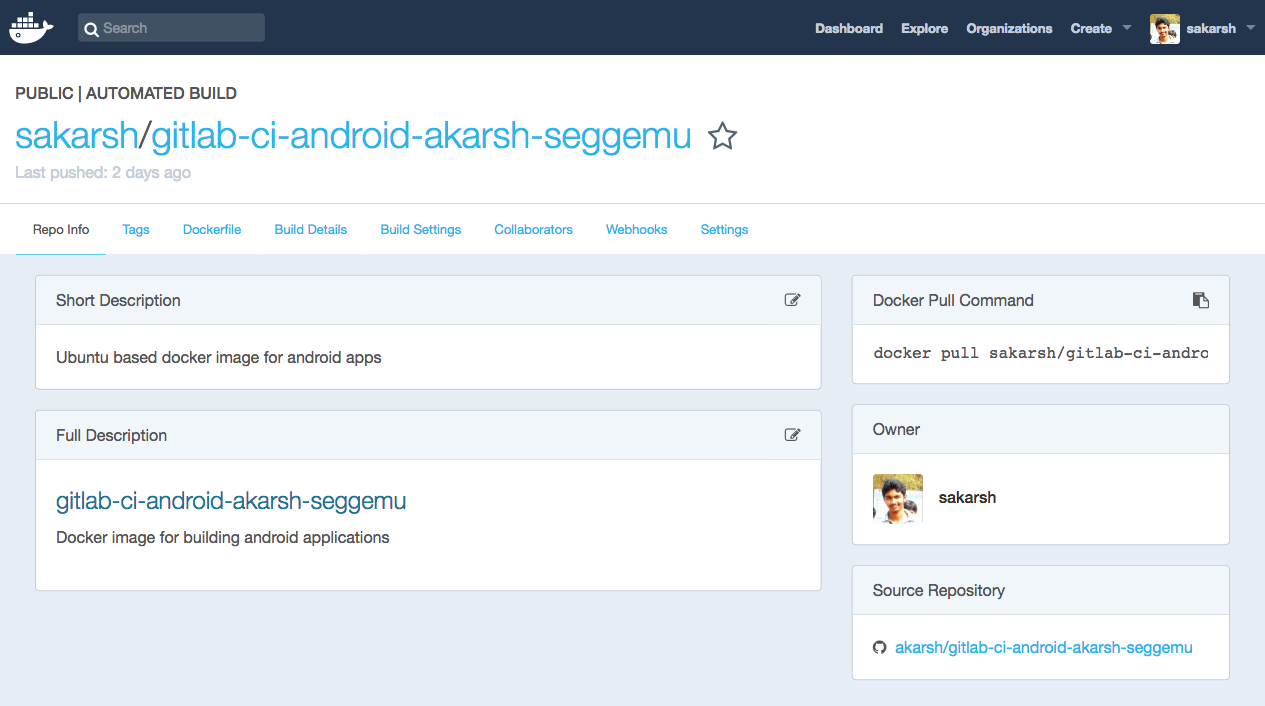The image size is (1265, 706).
Task: Click the sakarsh username in the top bar
Action: [x=1211, y=28]
